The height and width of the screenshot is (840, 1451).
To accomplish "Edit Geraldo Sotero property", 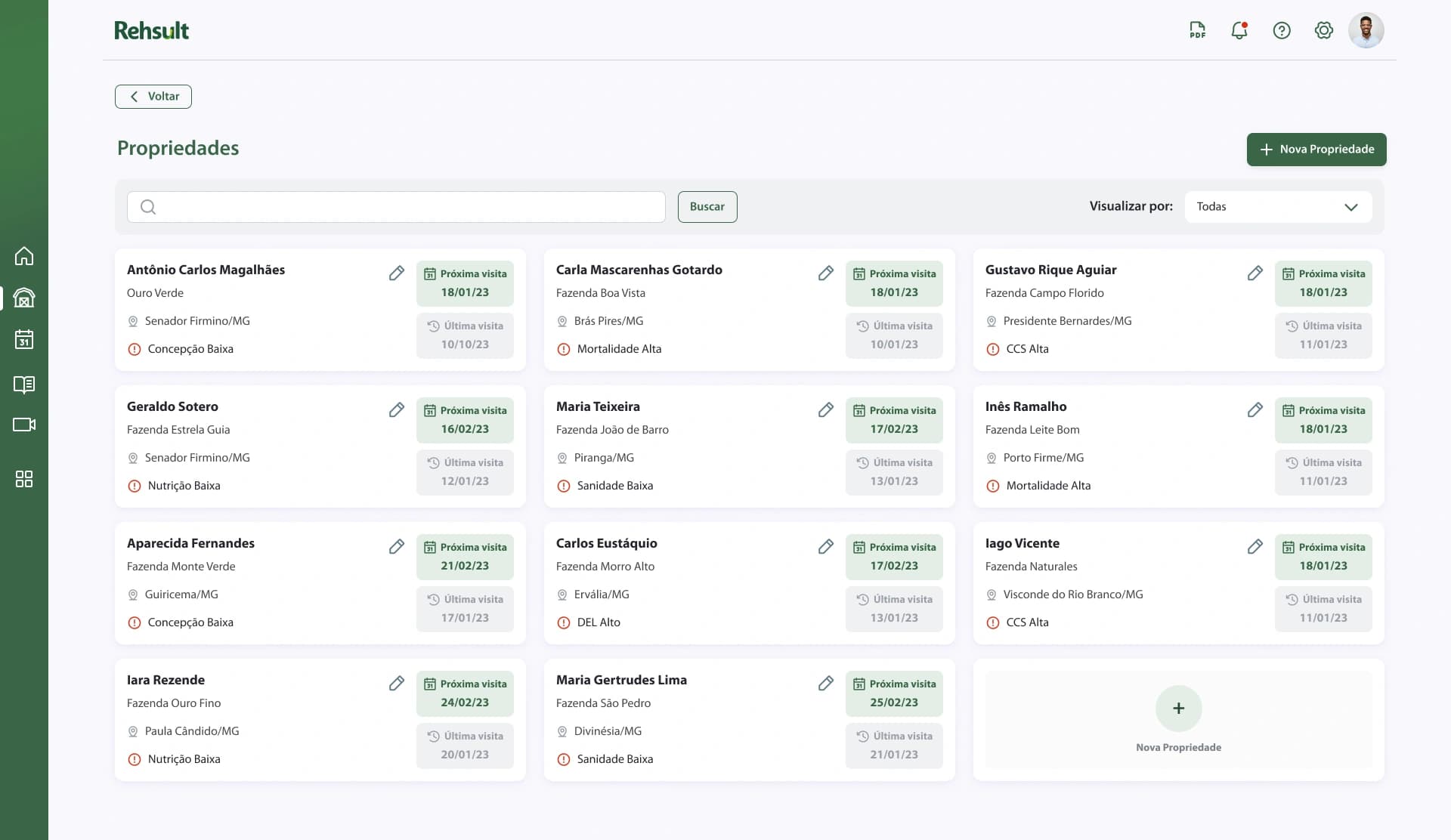I will 397,409.
